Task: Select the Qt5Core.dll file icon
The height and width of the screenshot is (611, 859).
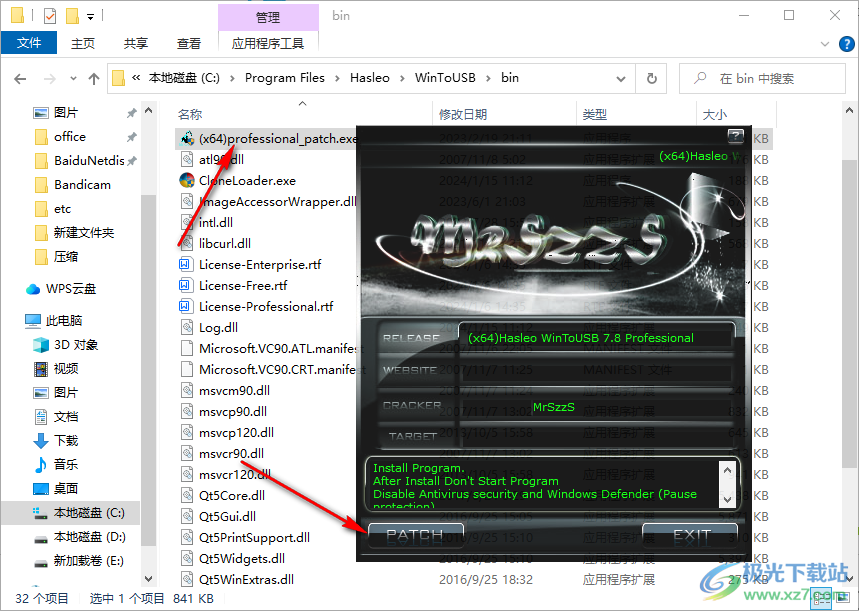Action: point(187,495)
